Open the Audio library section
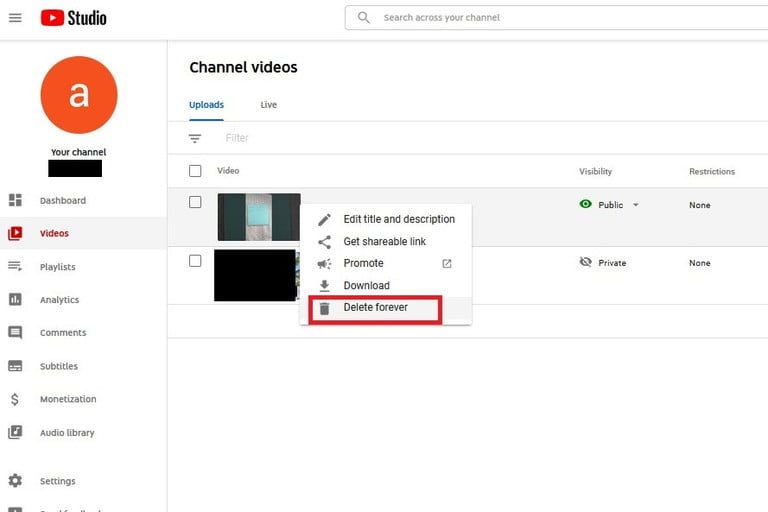This screenshot has height=512, width=768. [x=66, y=433]
